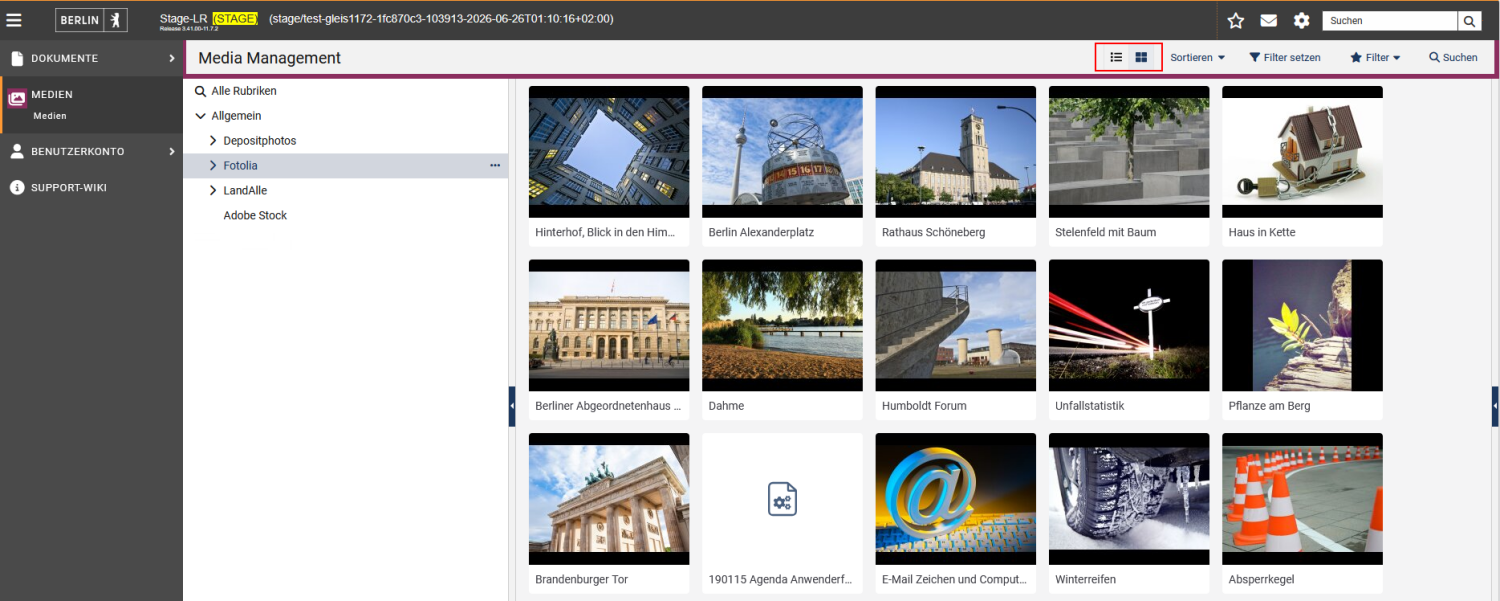Open the Support-Wiki link

pos(91,188)
